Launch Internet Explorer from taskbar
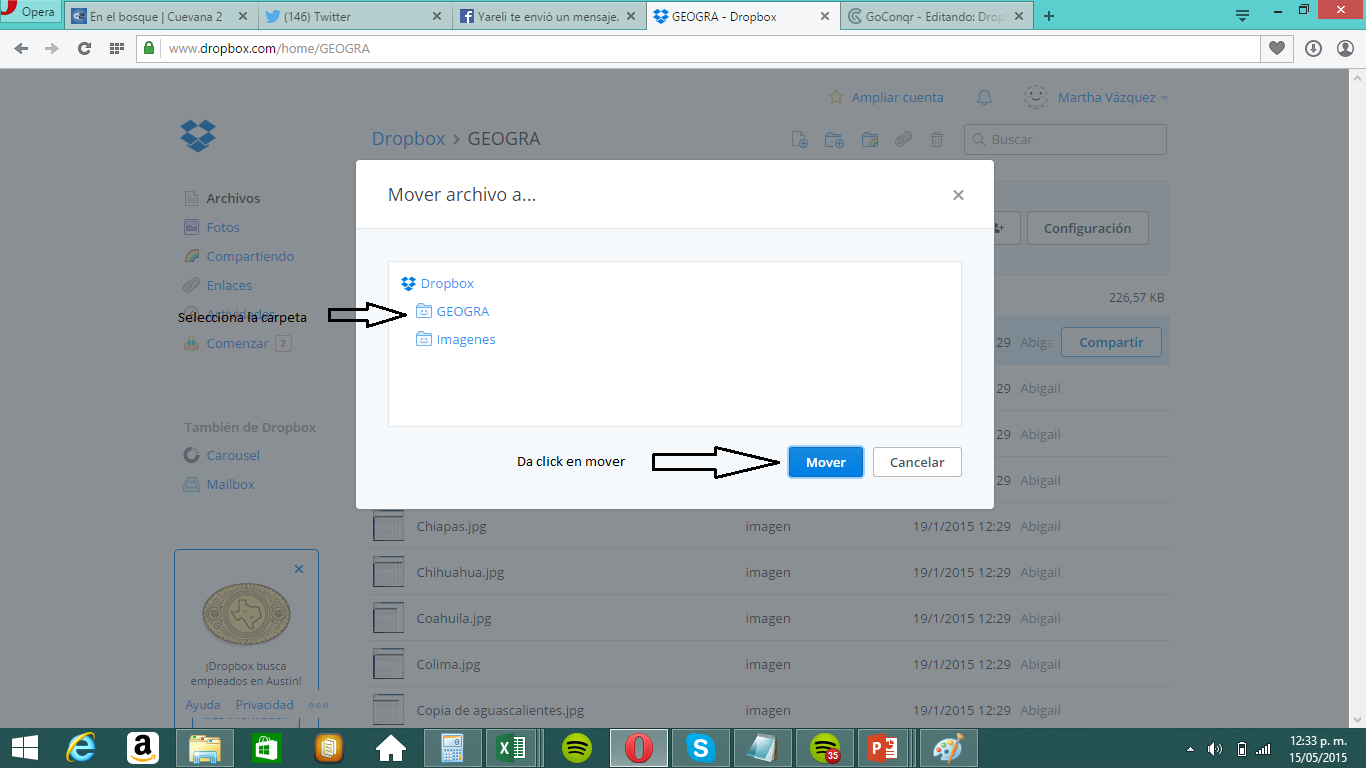The image size is (1366, 768). click(81, 748)
